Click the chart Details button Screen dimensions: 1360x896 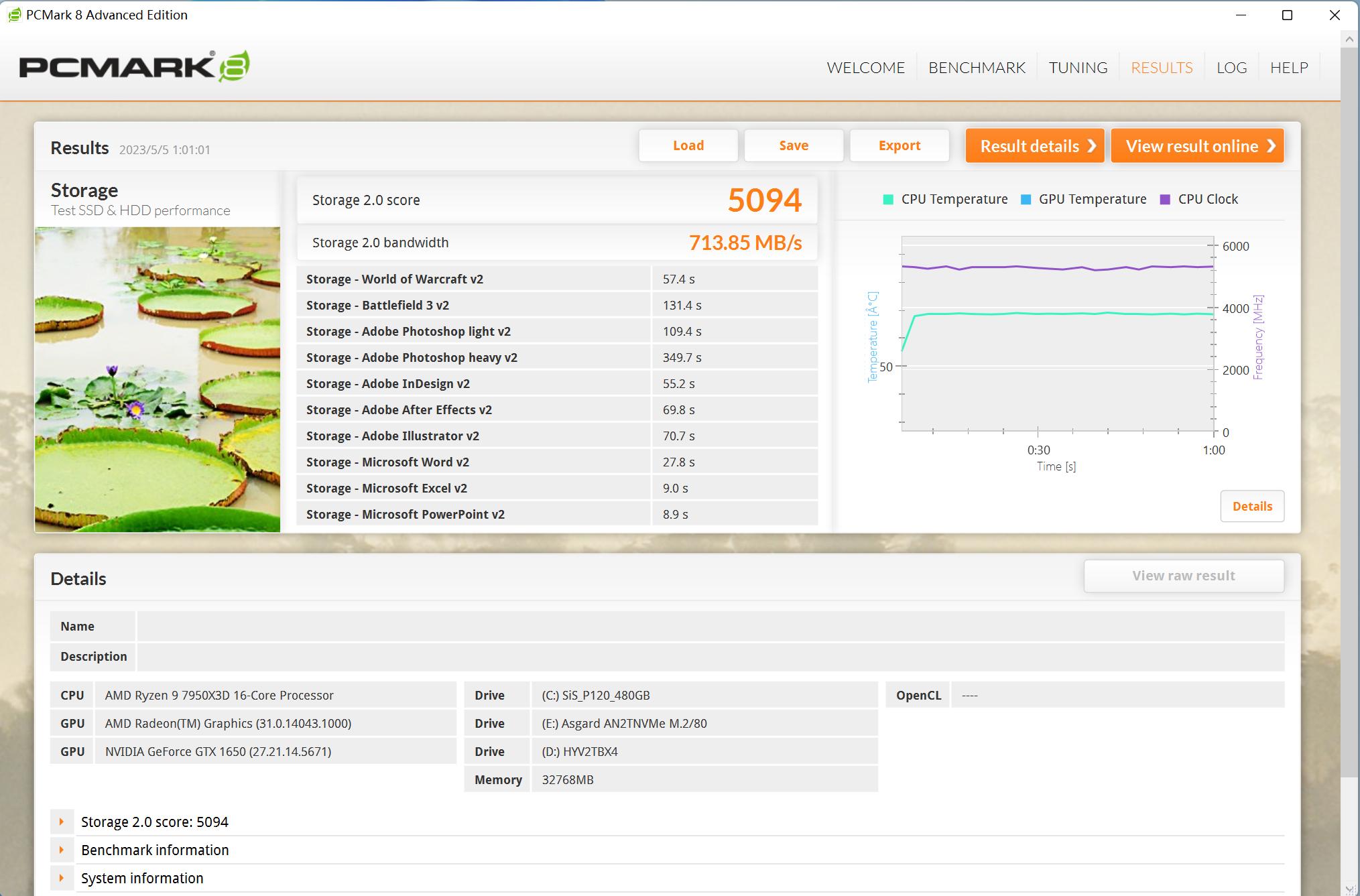point(1251,506)
